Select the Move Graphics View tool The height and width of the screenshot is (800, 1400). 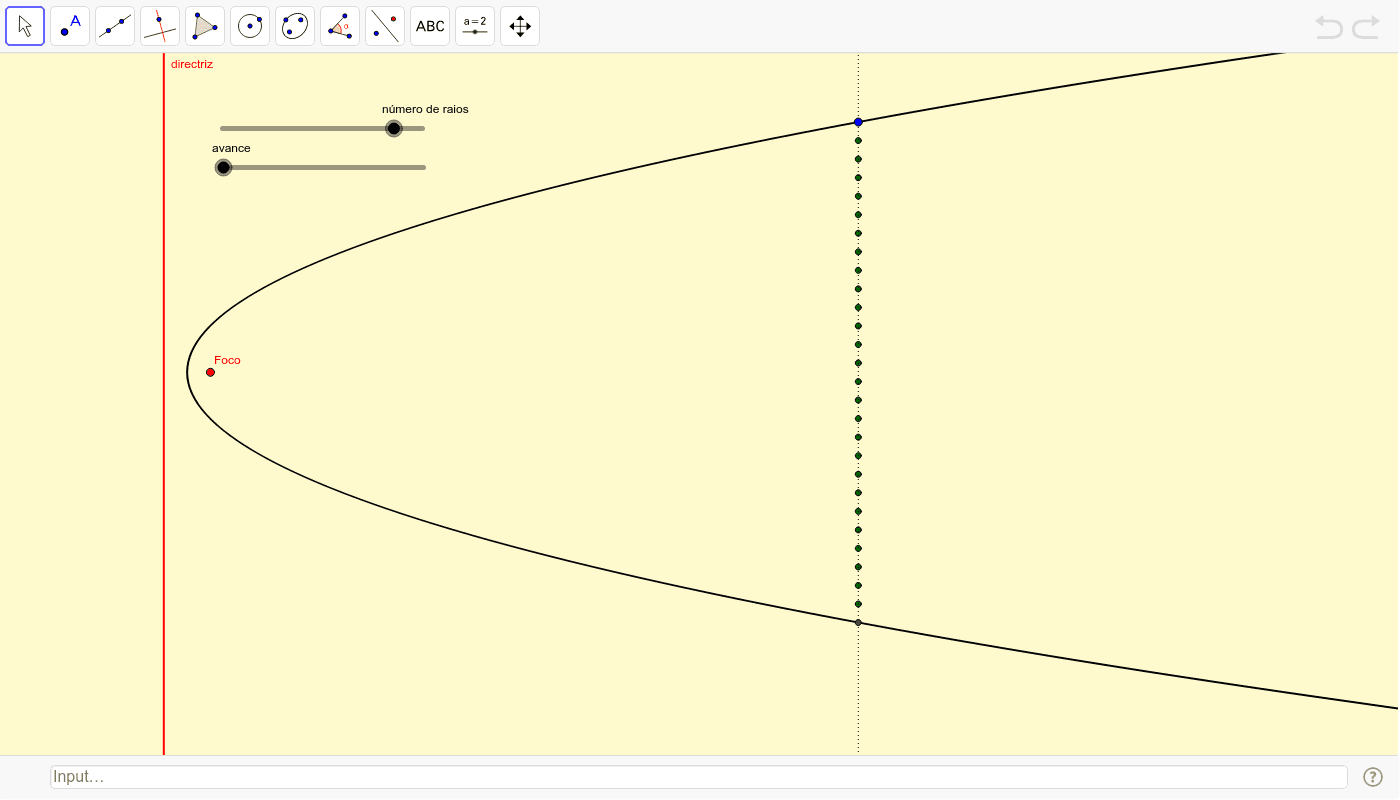pos(520,26)
